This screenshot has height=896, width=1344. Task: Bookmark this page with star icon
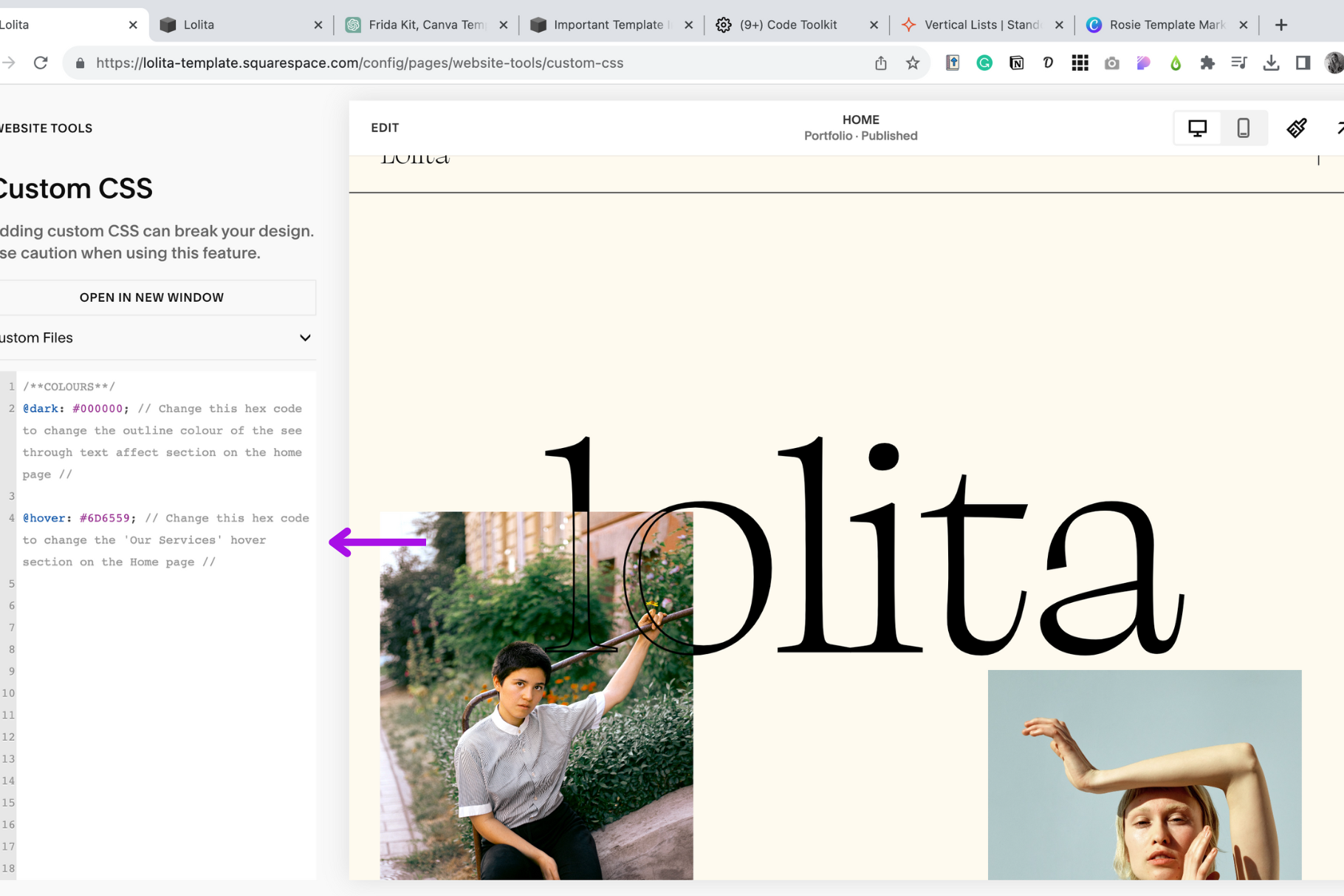[913, 63]
